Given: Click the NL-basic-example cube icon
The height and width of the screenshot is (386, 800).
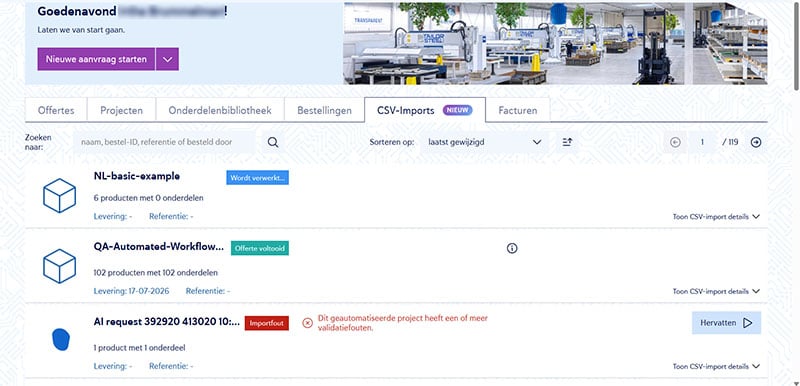Looking at the screenshot, I should pos(60,195).
